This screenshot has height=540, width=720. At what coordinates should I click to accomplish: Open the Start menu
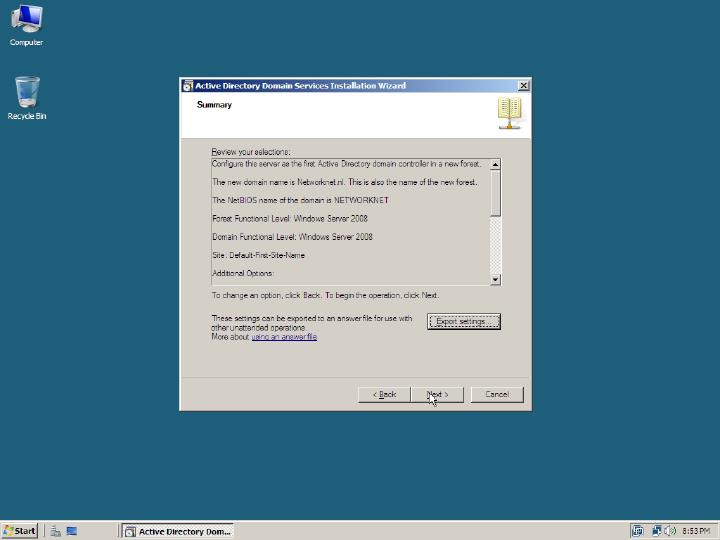pyautogui.click(x=19, y=531)
